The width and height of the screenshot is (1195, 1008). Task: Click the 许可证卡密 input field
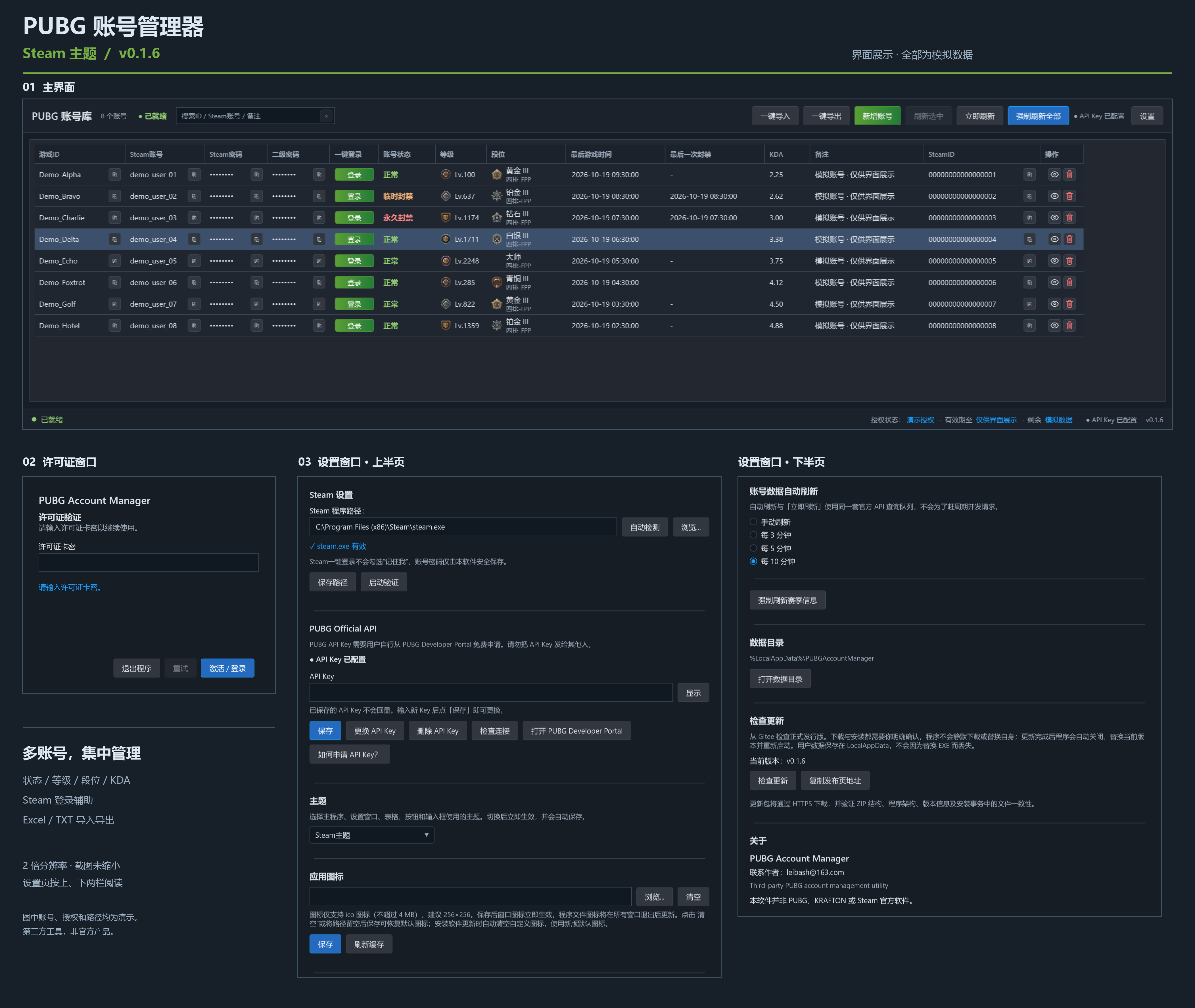tap(149, 563)
